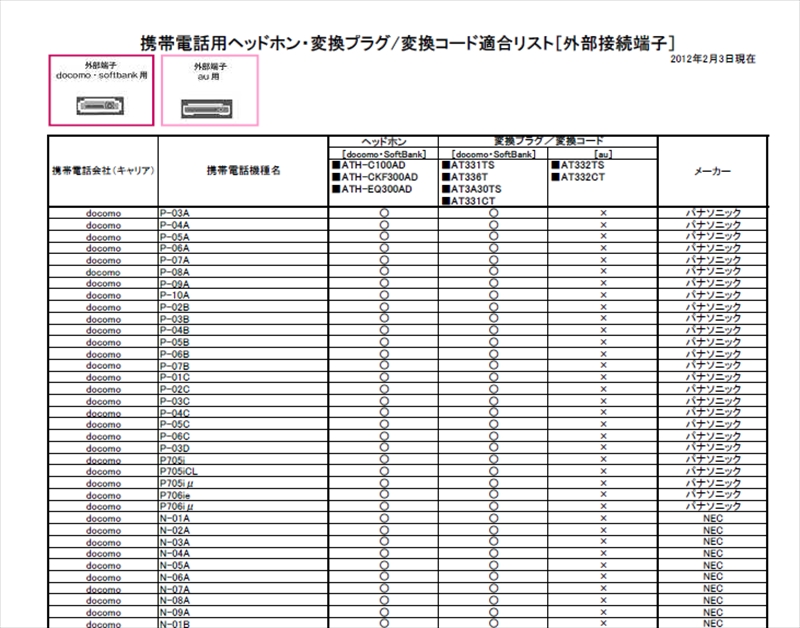Image resolution: width=800 pixels, height=628 pixels.
Task: Click model cell P-05A
Action: [243, 237]
